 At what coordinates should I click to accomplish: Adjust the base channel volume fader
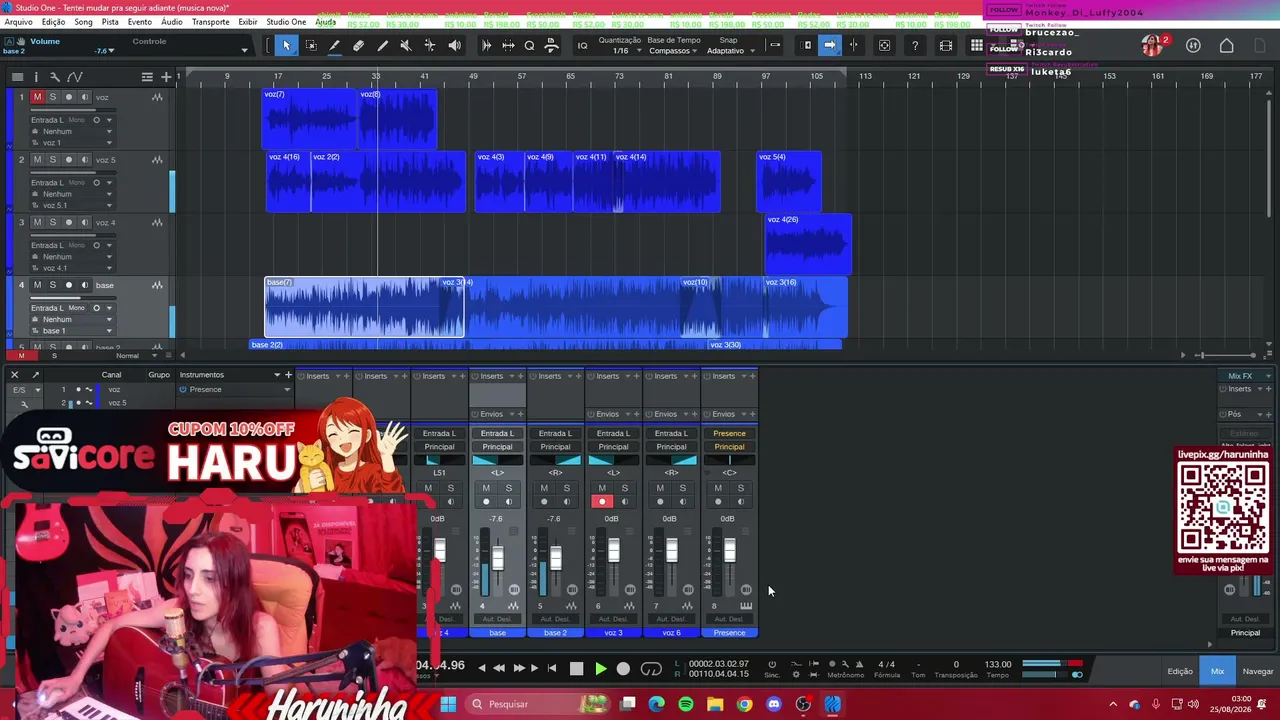pos(497,556)
